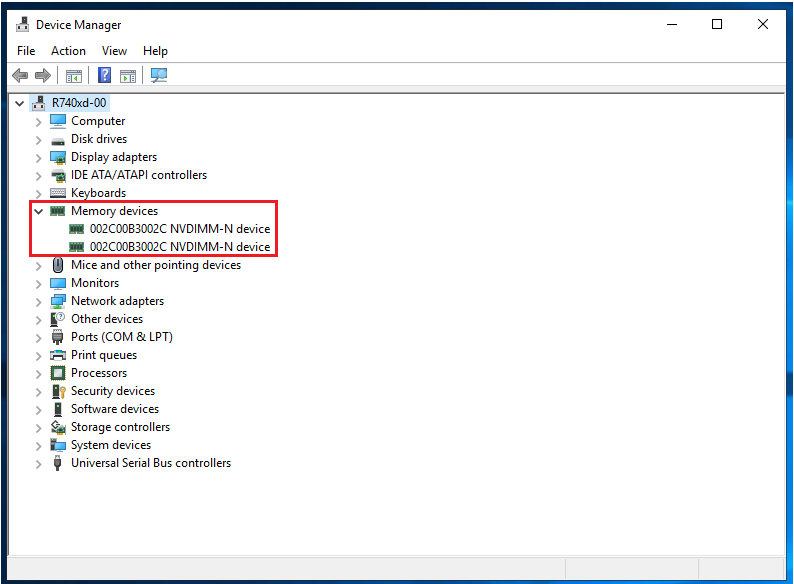Screen dimensions: 794x584
Task: Open the View menu
Action: (x=114, y=51)
